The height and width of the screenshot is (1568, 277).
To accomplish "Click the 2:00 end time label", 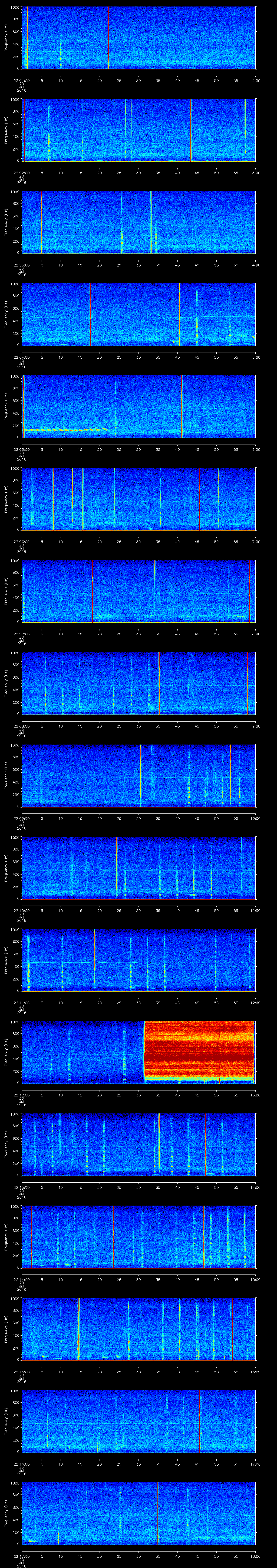I will click(x=256, y=80).
